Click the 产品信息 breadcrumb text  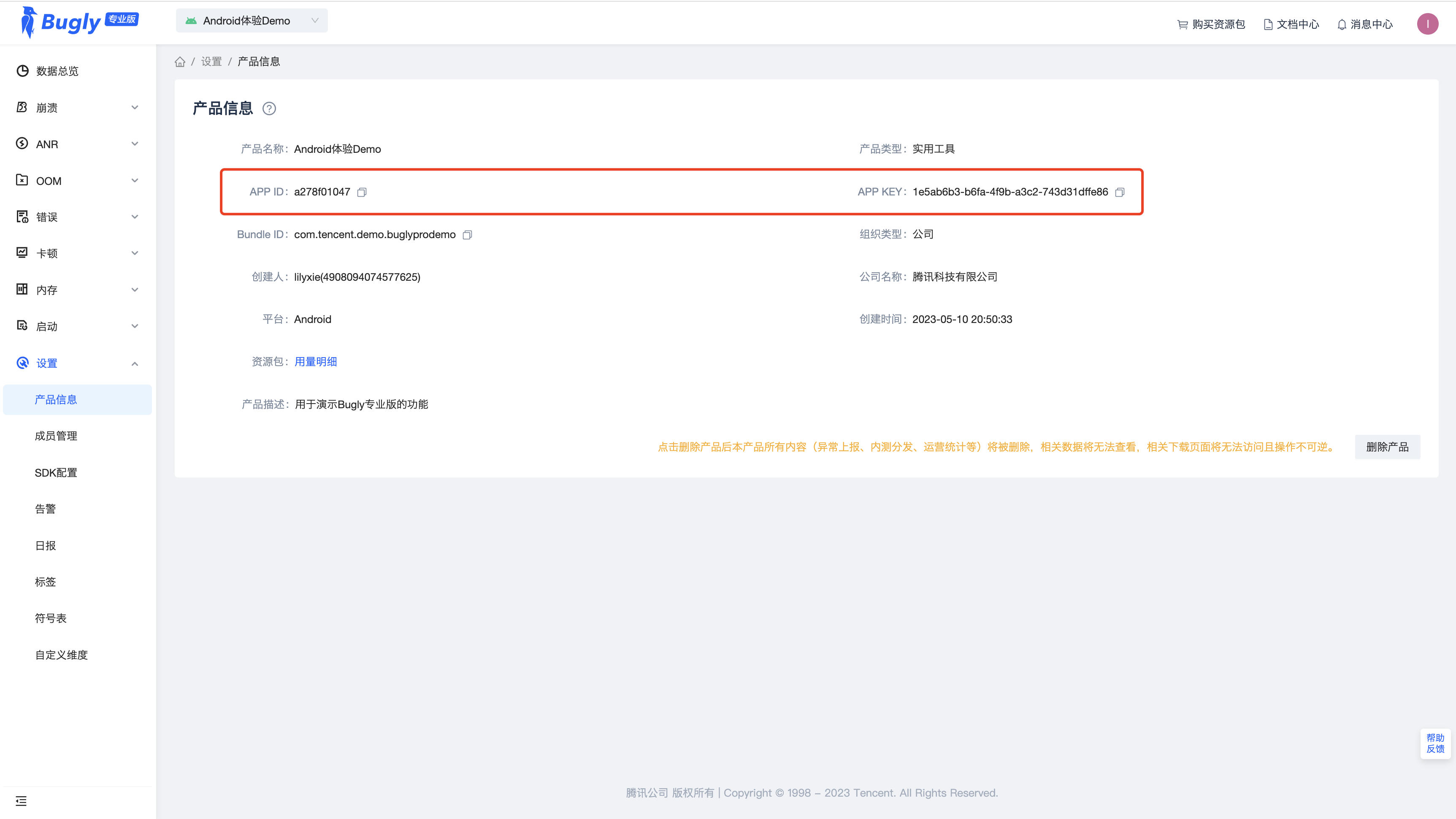pyautogui.click(x=259, y=62)
